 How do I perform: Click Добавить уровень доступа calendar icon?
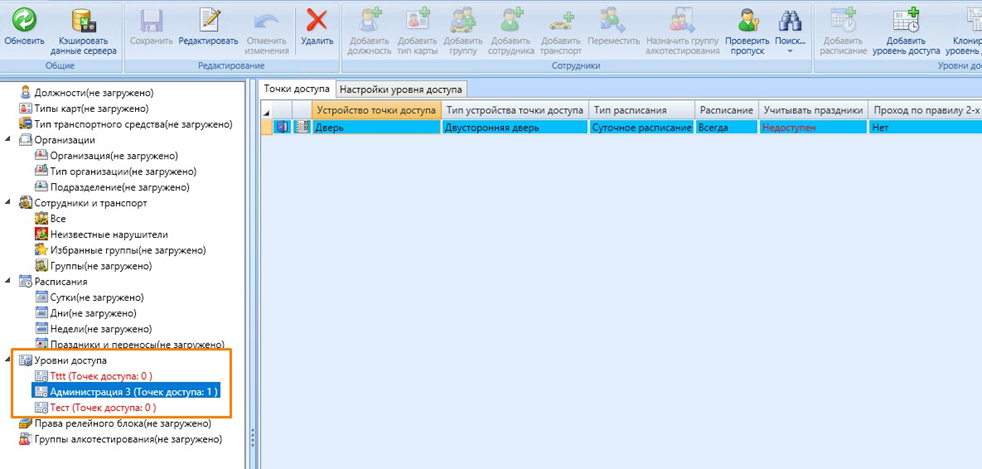click(x=906, y=19)
